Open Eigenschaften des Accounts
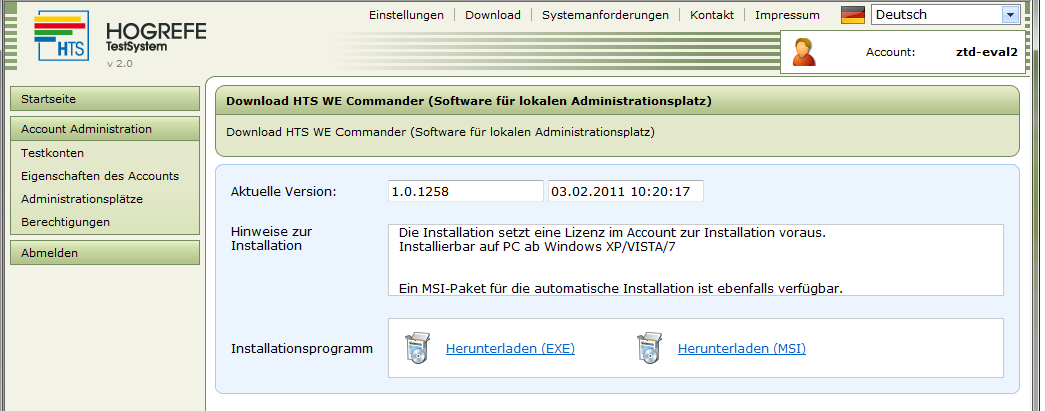The height and width of the screenshot is (411, 1045). 100,176
